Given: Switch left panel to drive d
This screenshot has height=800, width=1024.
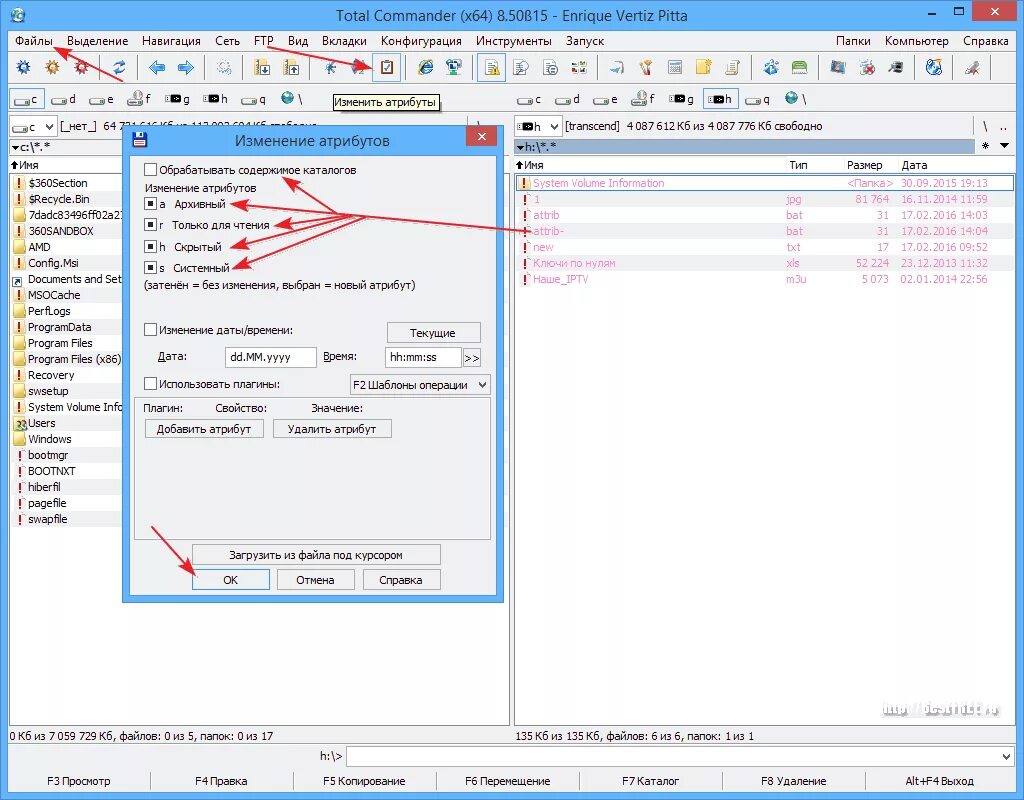Looking at the screenshot, I should pos(64,99).
